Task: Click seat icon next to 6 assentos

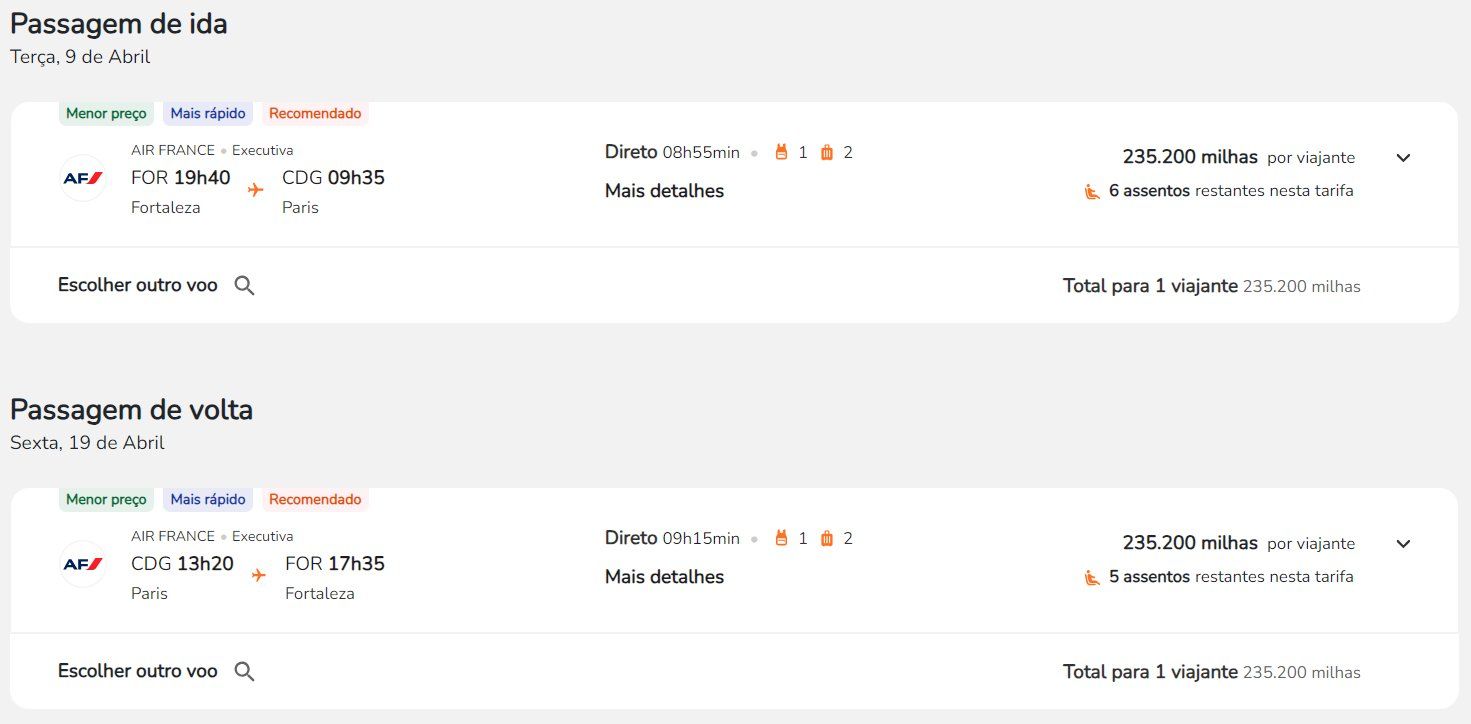Action: 1092,191
